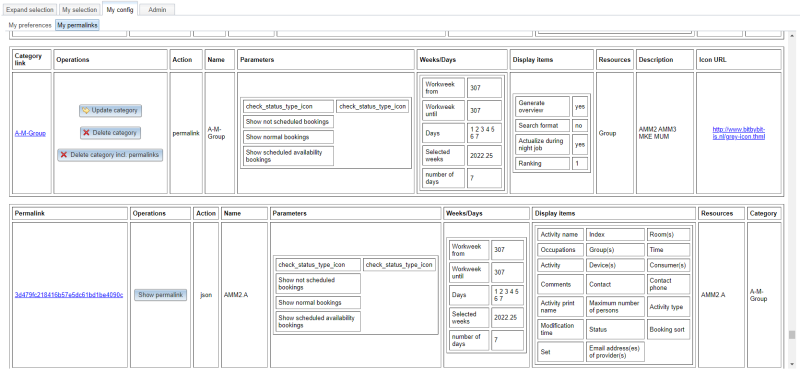Click tag icon on Update category button
800x371 pixels.
(x=86, y=110)
